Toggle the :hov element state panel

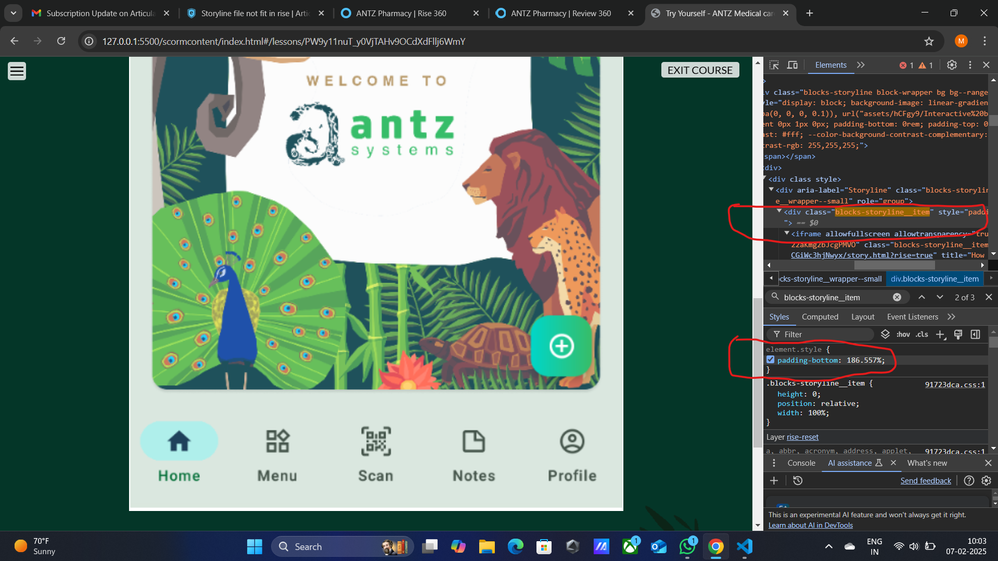point(903,334)
